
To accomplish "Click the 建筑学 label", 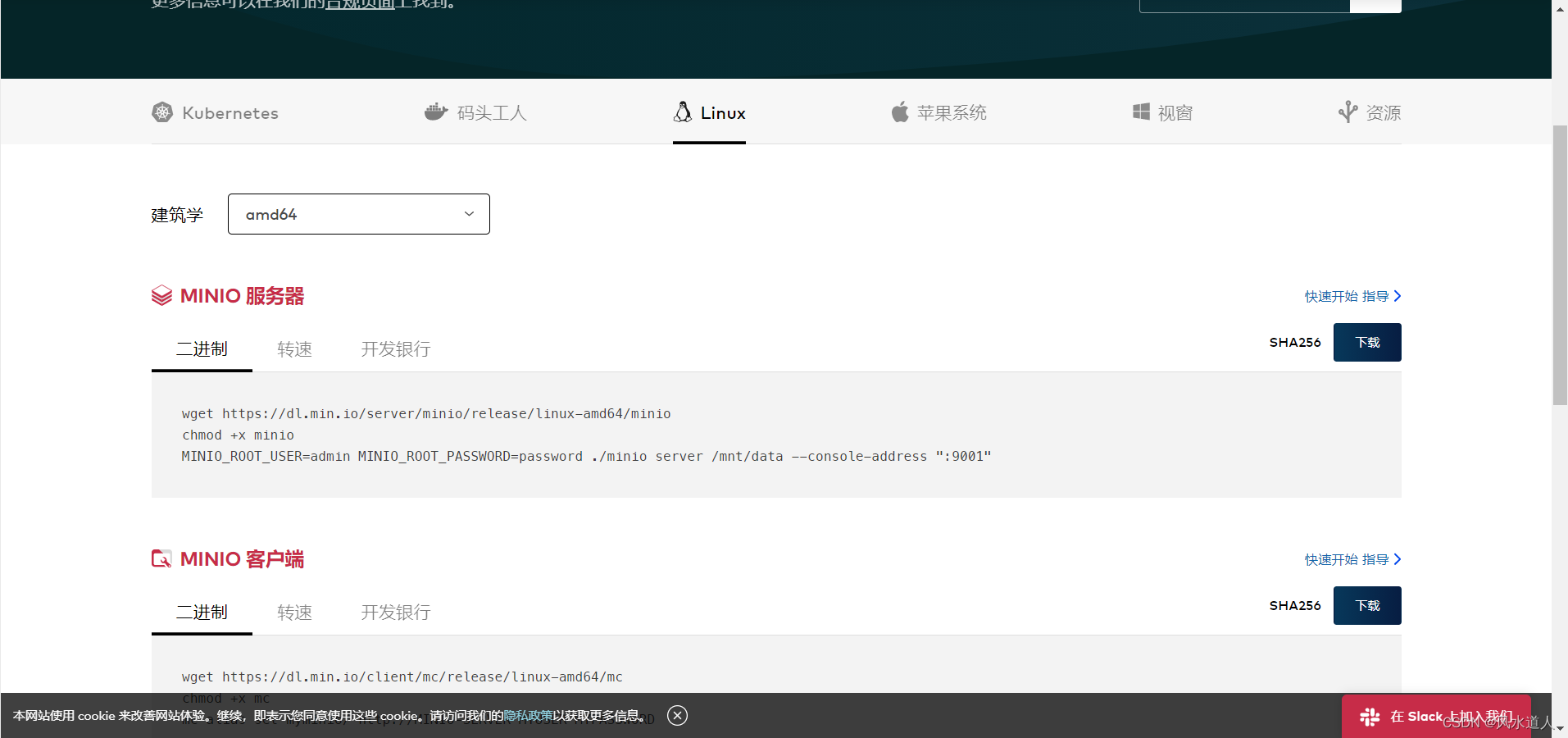I will click(177, 215).
